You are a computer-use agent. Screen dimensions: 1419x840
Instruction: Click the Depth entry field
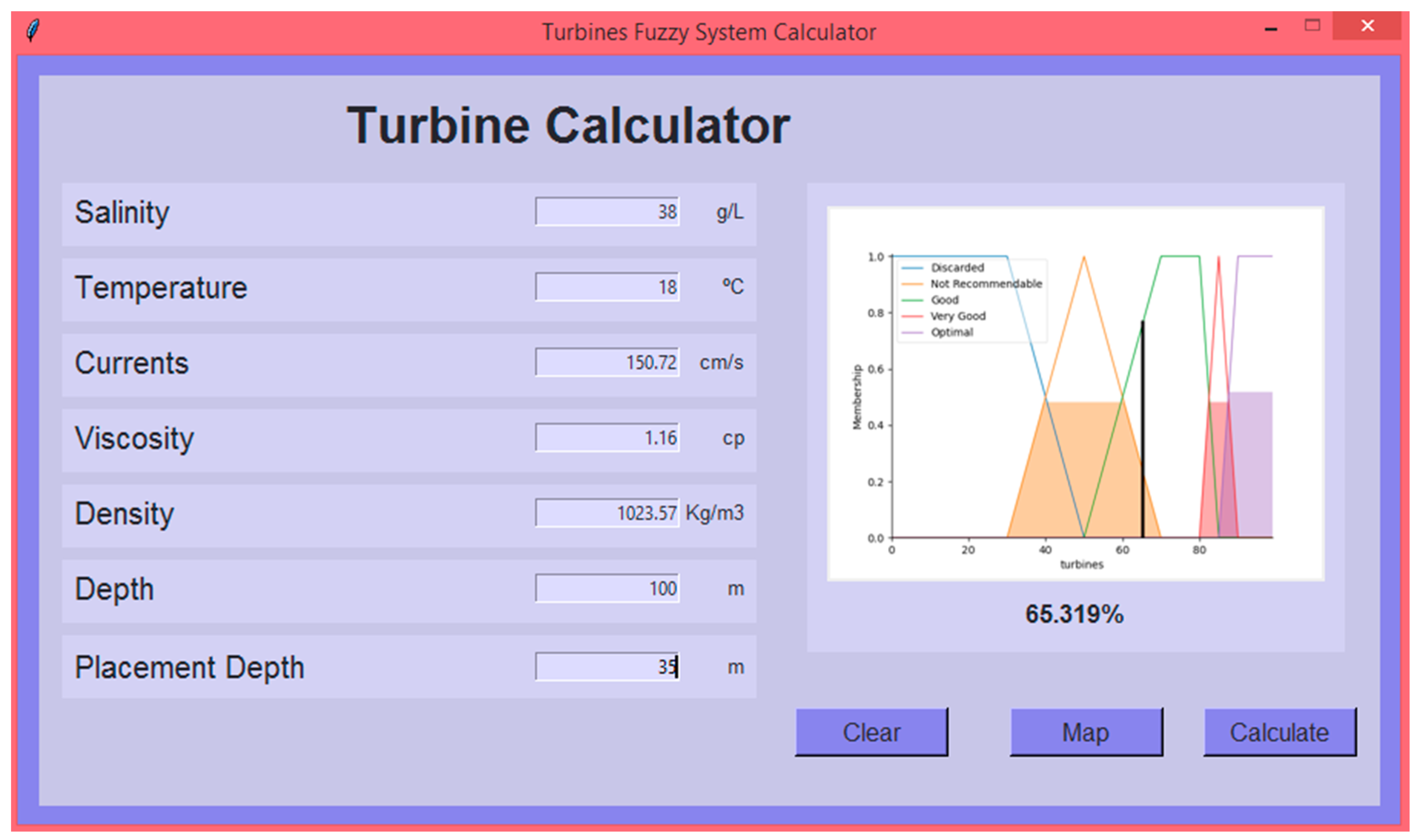[x=606, y=588]
